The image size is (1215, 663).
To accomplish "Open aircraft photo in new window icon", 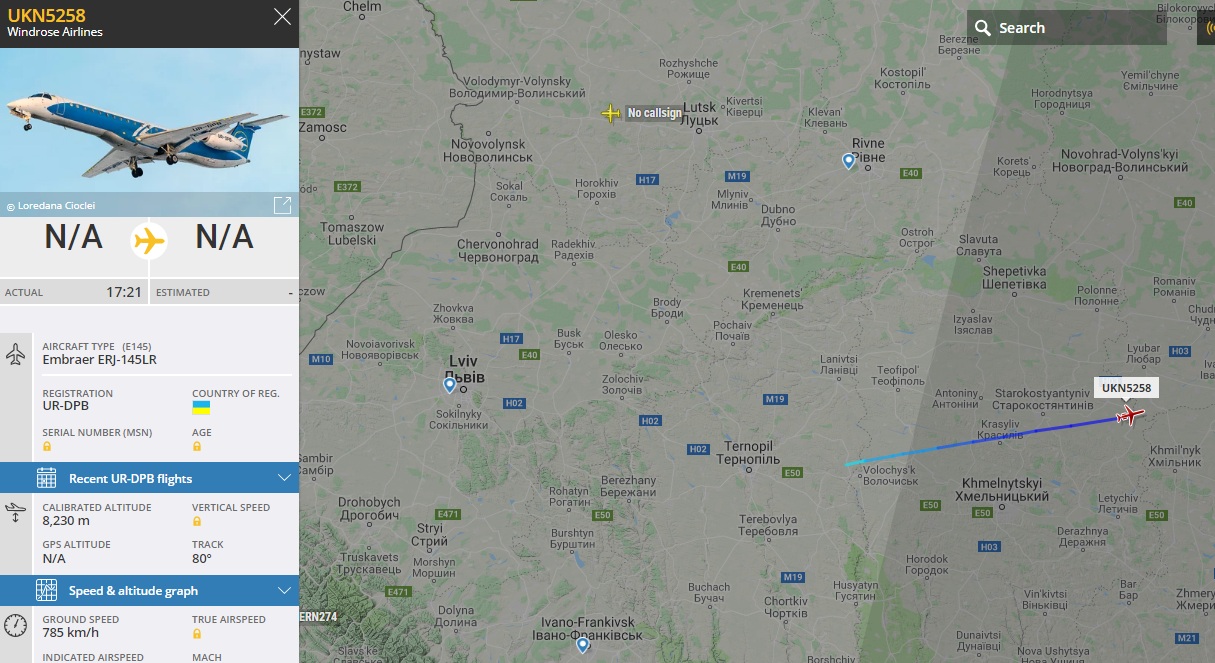I will (282, 205).
